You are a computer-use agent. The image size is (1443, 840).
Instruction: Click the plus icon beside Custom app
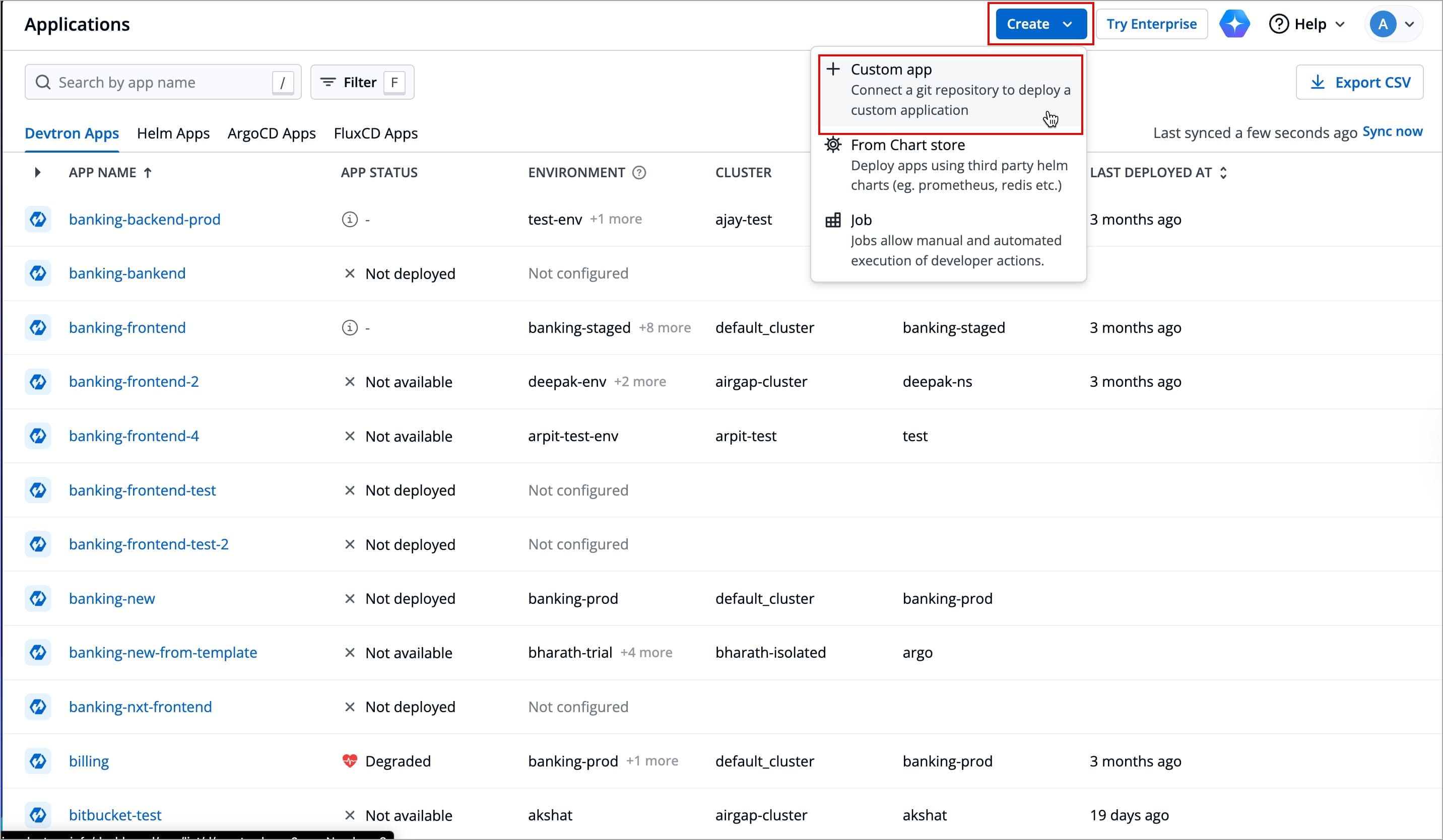pos(833,68)
